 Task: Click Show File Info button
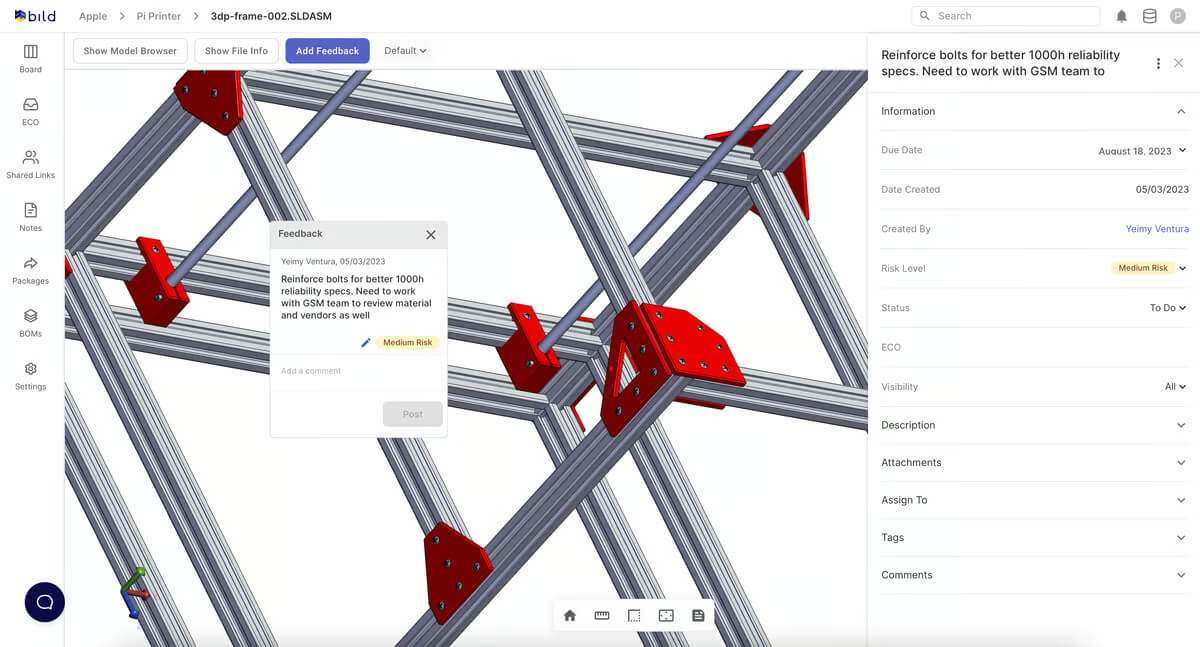point(236,51)
